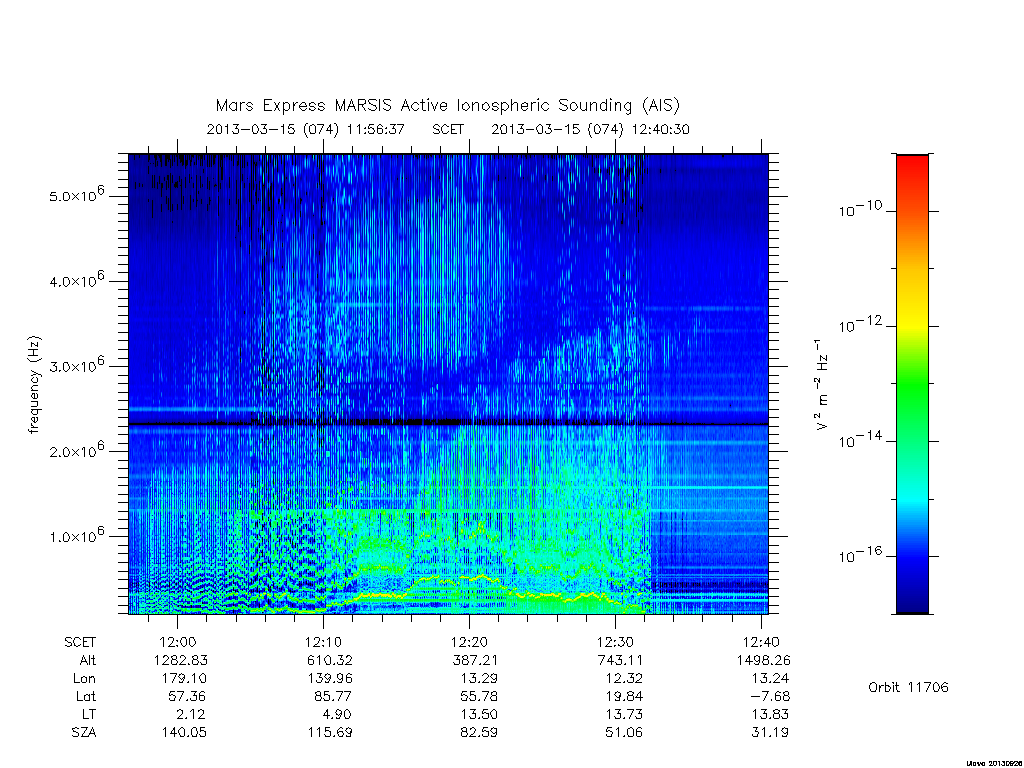Click the black horizontal line near 2.3 MHz
This screenshot has height=768, width=1024.
click(x=448, y=424)
